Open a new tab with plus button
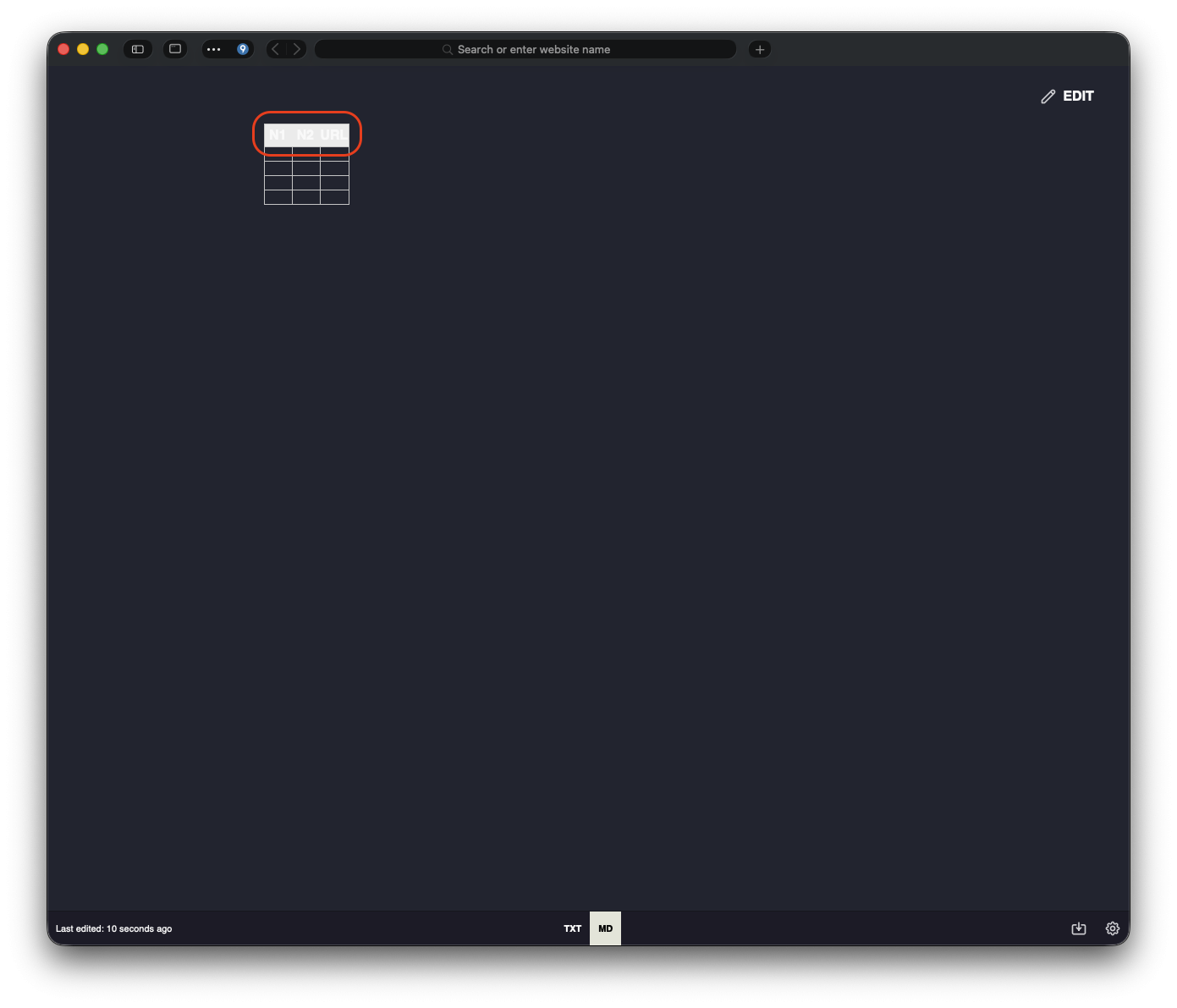The image size is (1177, 1008). [760, 49]
